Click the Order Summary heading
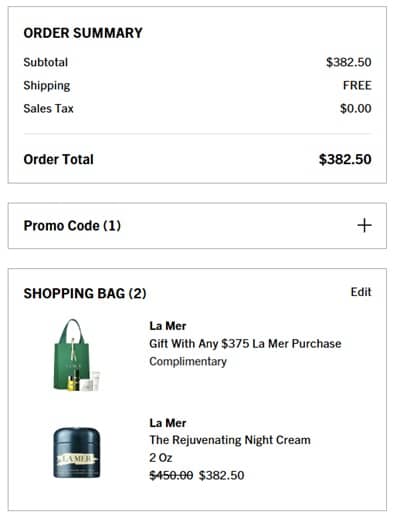400x518 pixels. pos(83,33)
